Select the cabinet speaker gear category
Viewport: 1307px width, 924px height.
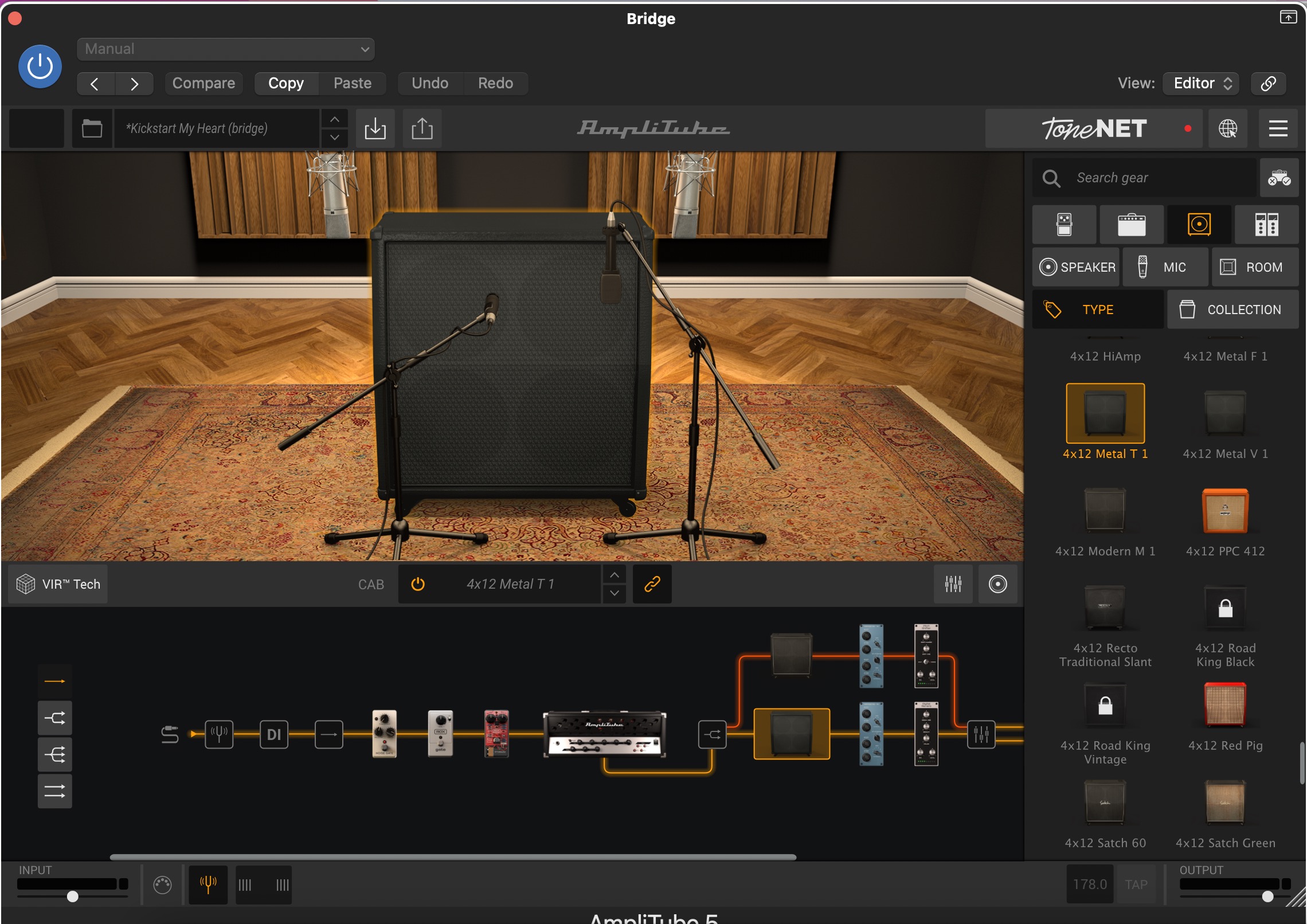coord(1199,225)
